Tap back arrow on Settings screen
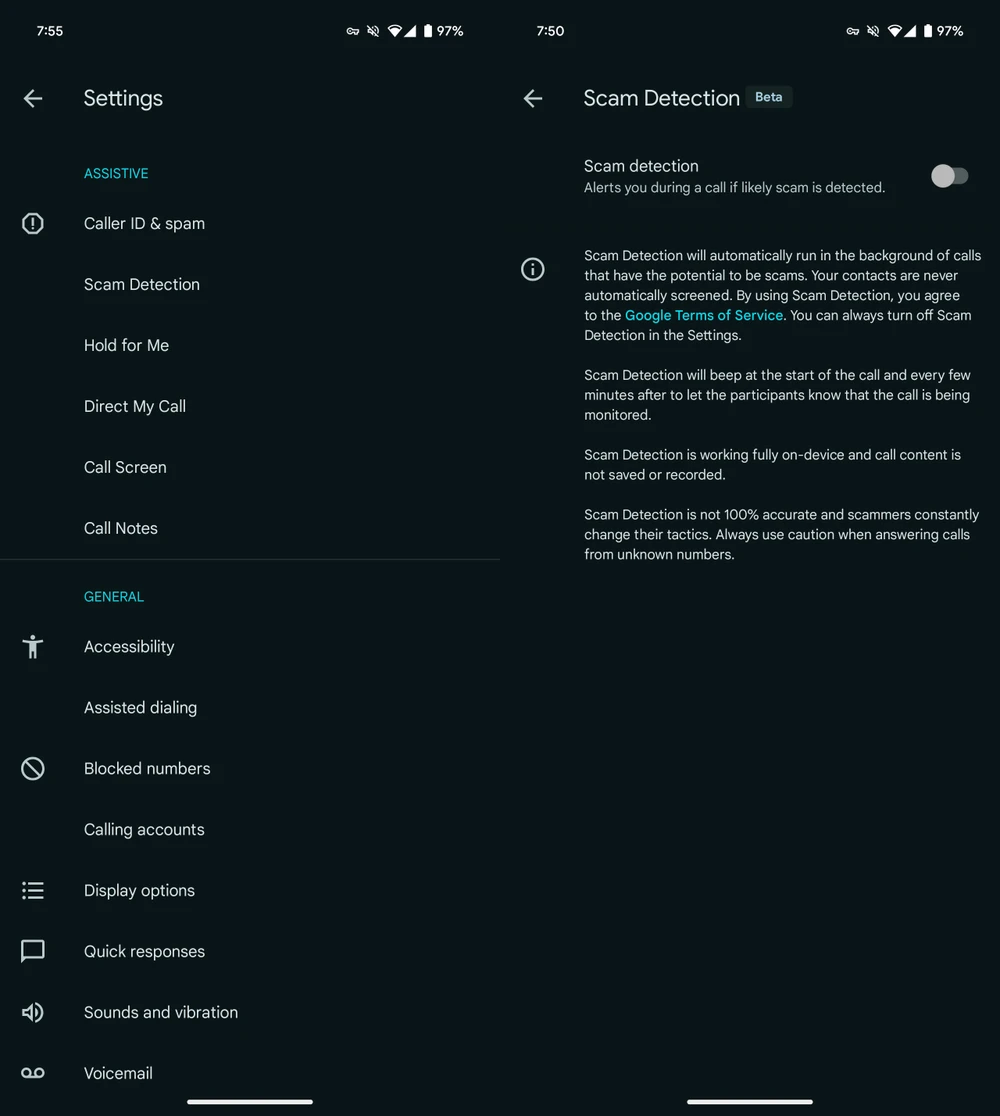This screenshot has height=1116, width=1000. pos(33,98)
